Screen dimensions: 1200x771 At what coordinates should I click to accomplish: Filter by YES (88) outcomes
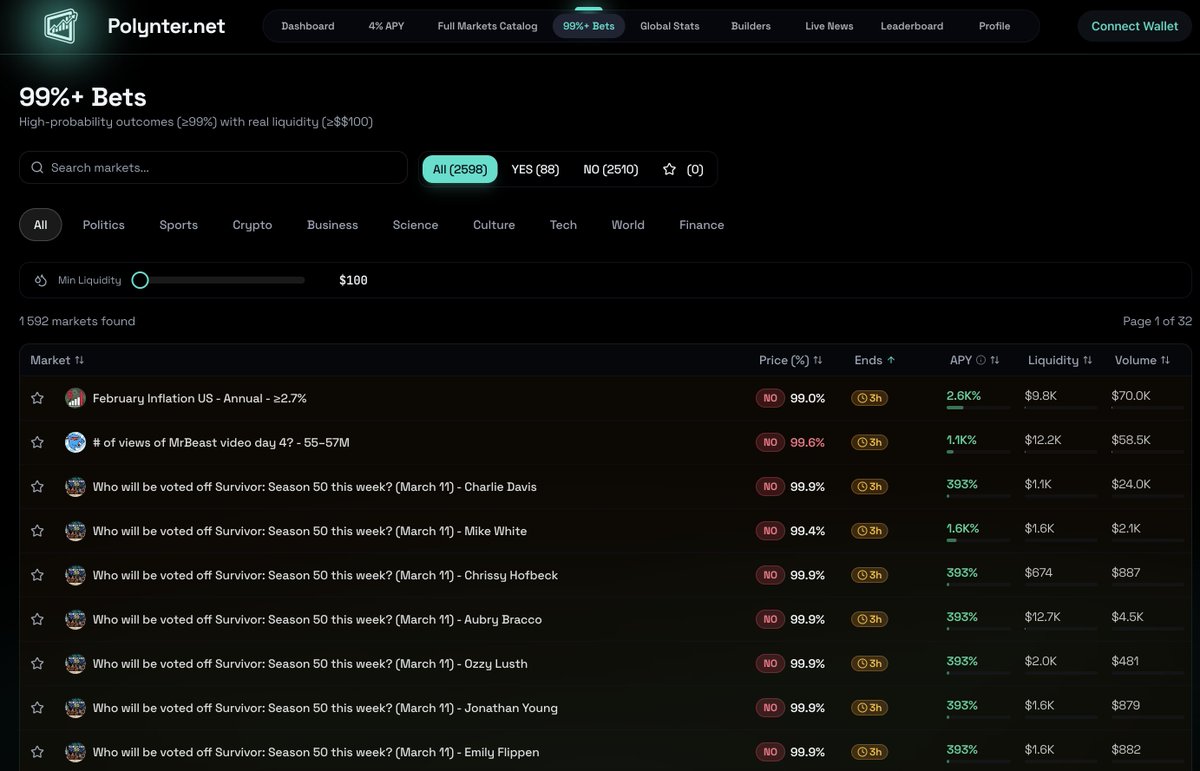pos(535,169)
